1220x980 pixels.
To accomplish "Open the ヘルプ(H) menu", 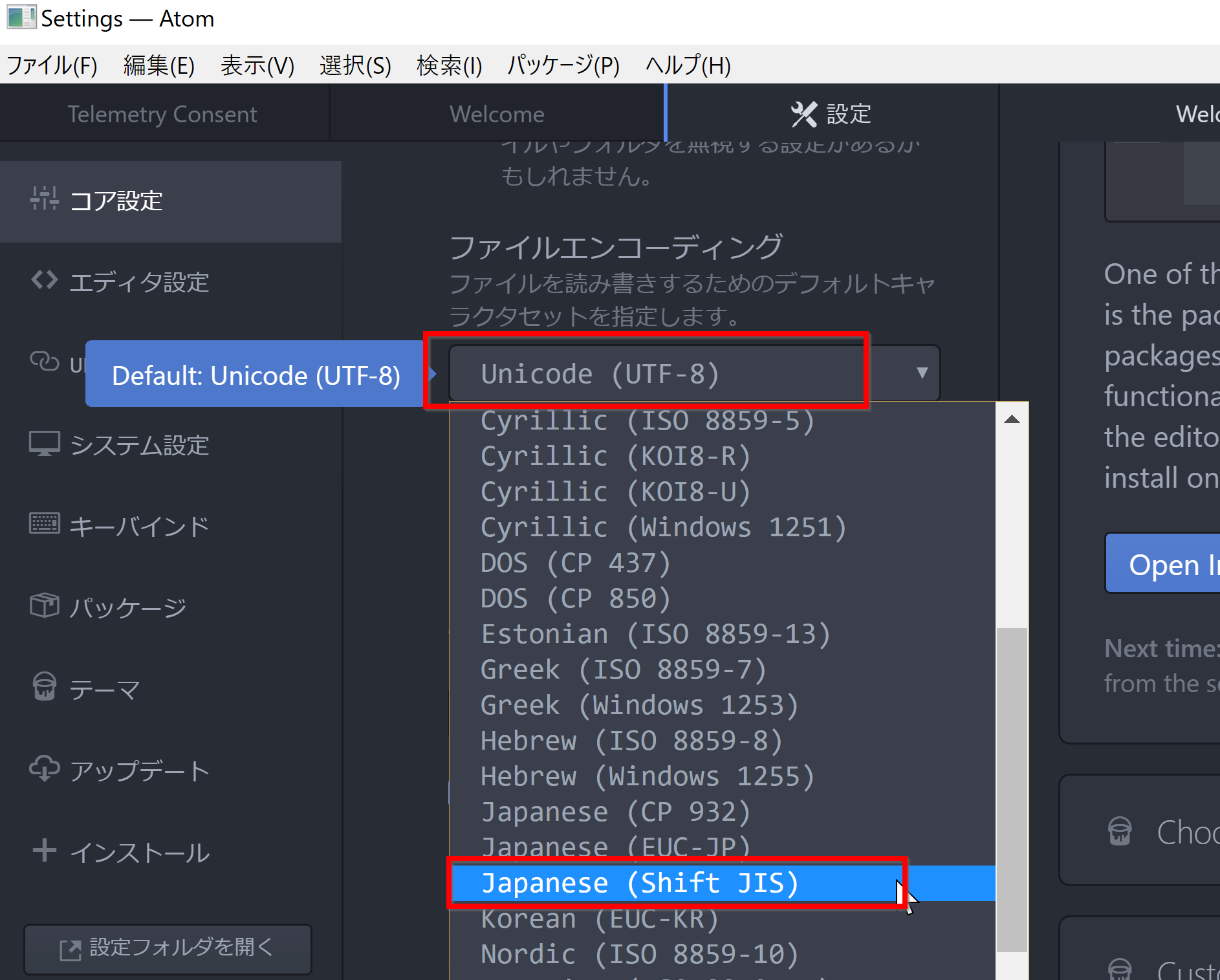I will point(688,65).
